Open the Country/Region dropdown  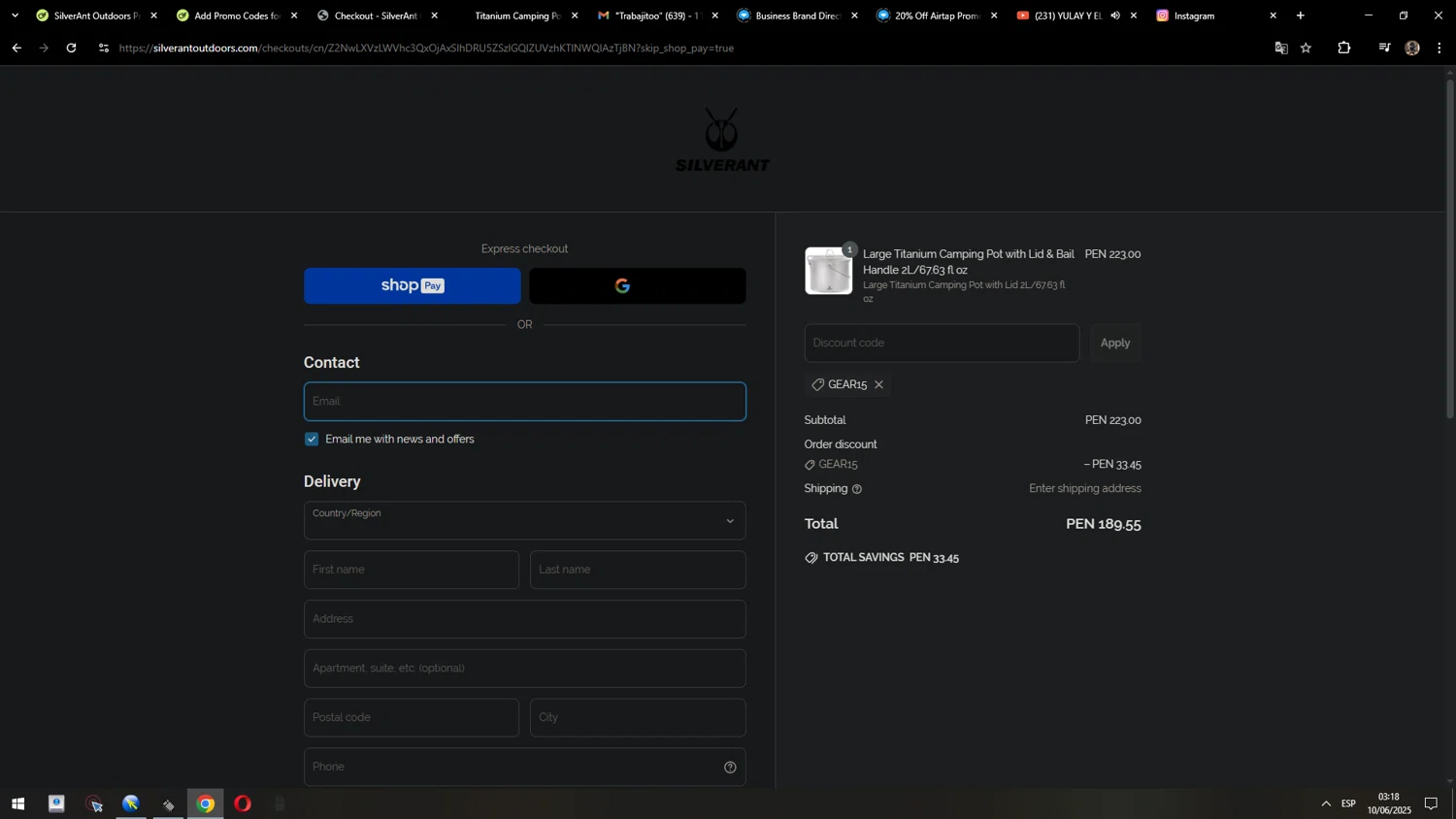point(525,520)
